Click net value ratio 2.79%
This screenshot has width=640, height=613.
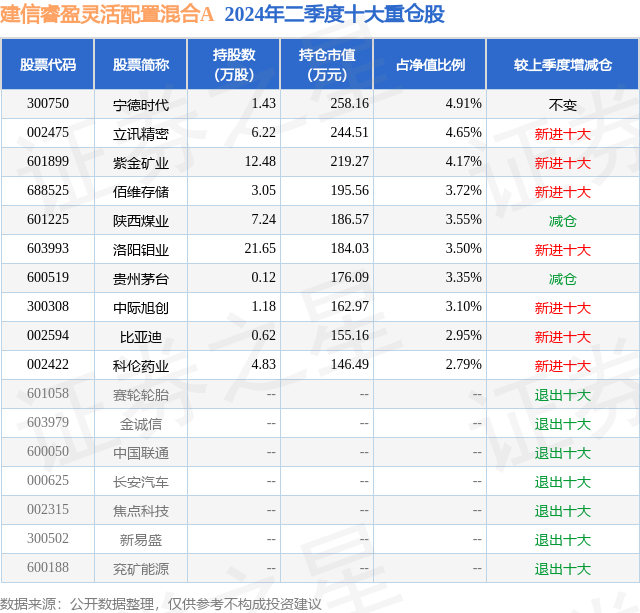(464, 364)
